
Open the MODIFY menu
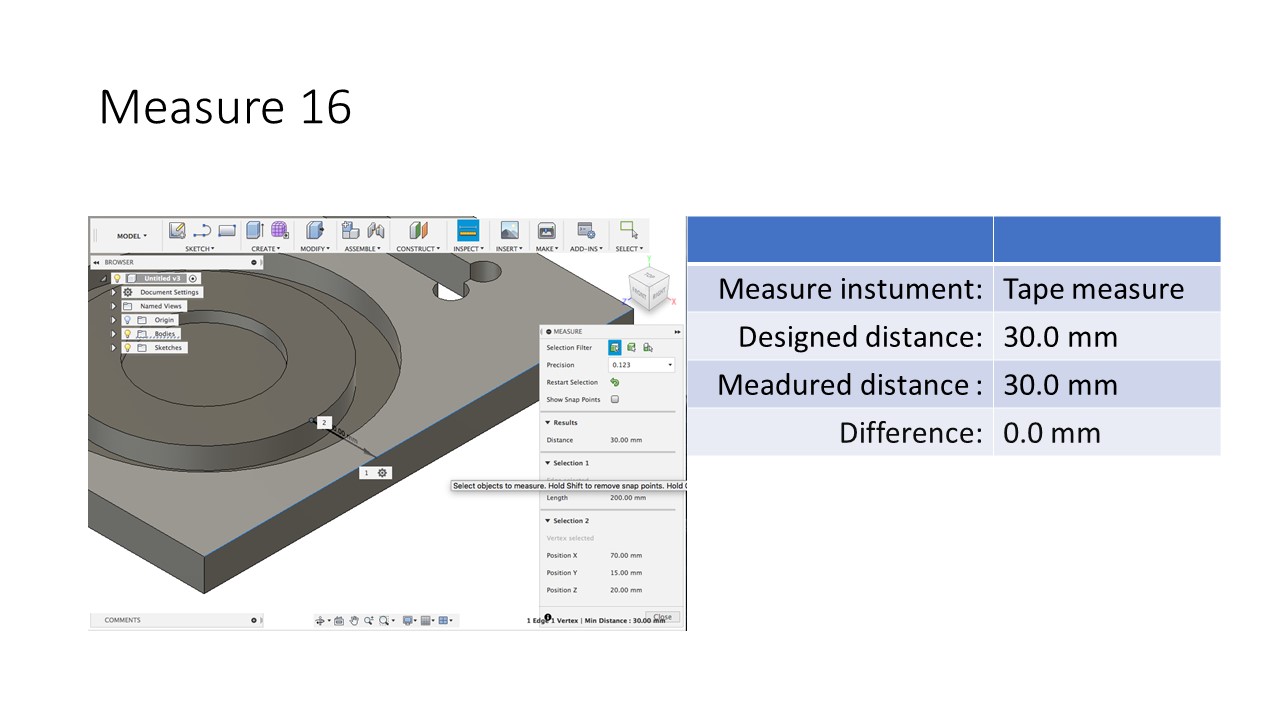click(315, 249)
